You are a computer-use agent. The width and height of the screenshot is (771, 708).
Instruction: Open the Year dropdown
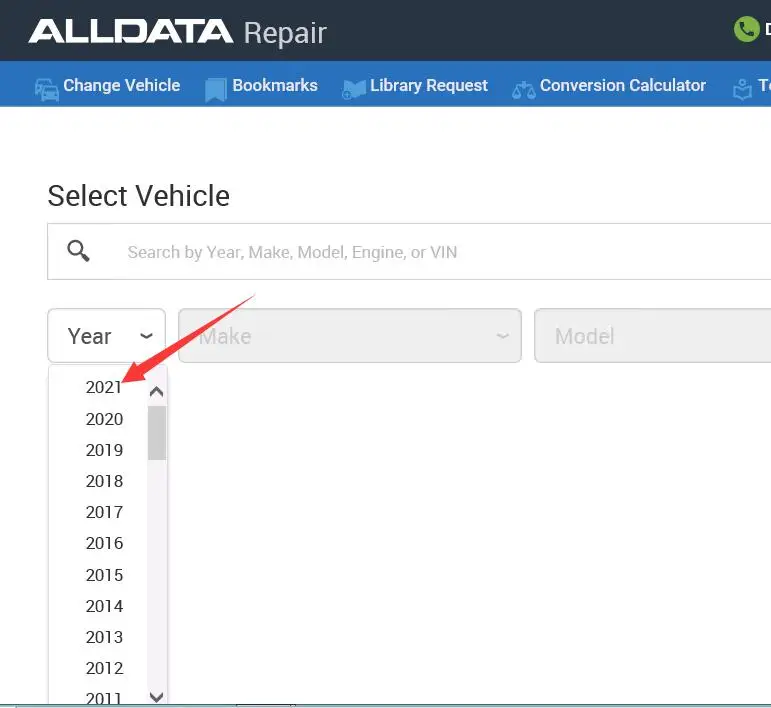[106, 336]
